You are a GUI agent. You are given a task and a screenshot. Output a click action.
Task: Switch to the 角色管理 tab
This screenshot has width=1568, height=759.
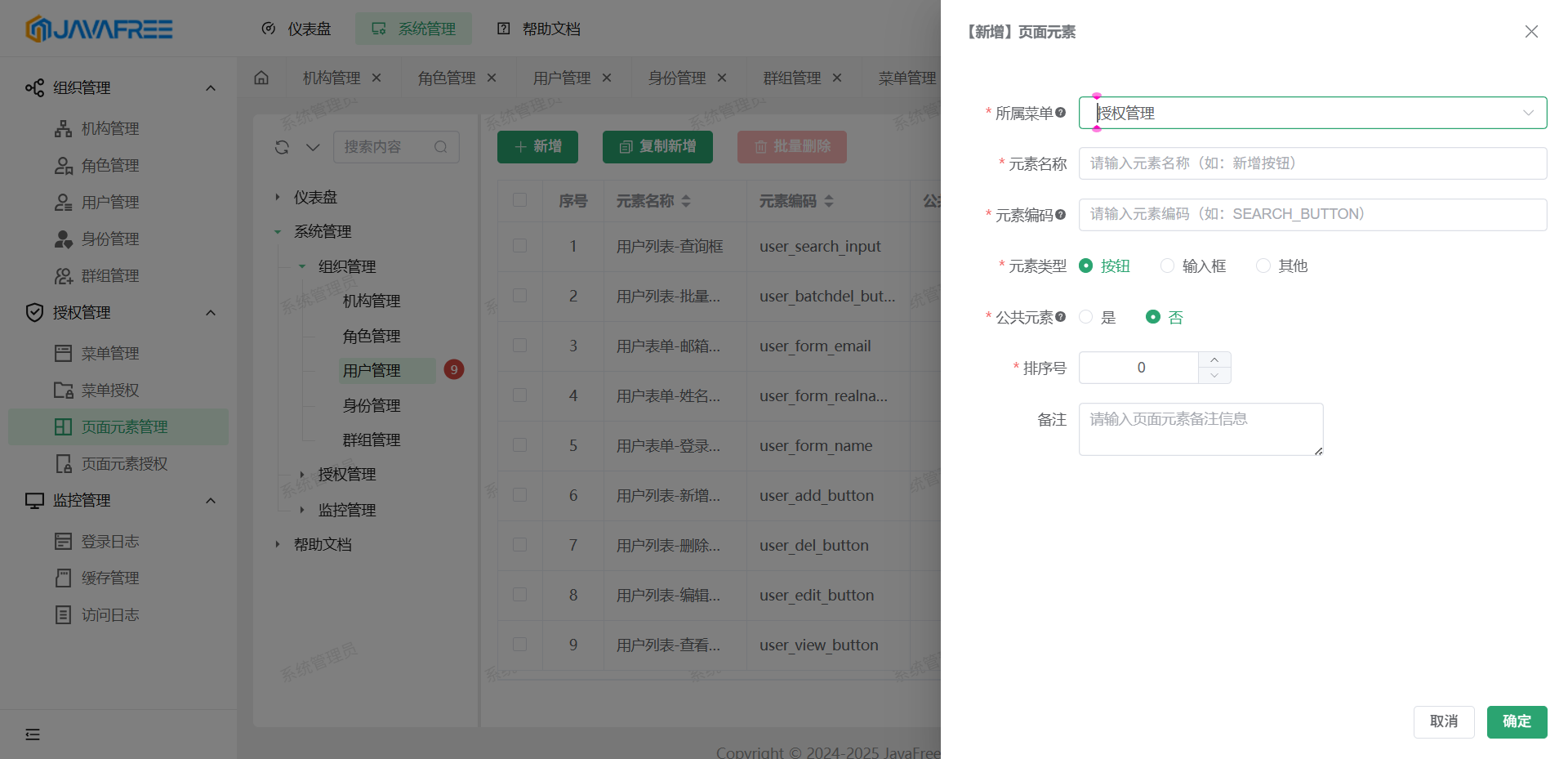click(x=446, y=78)
